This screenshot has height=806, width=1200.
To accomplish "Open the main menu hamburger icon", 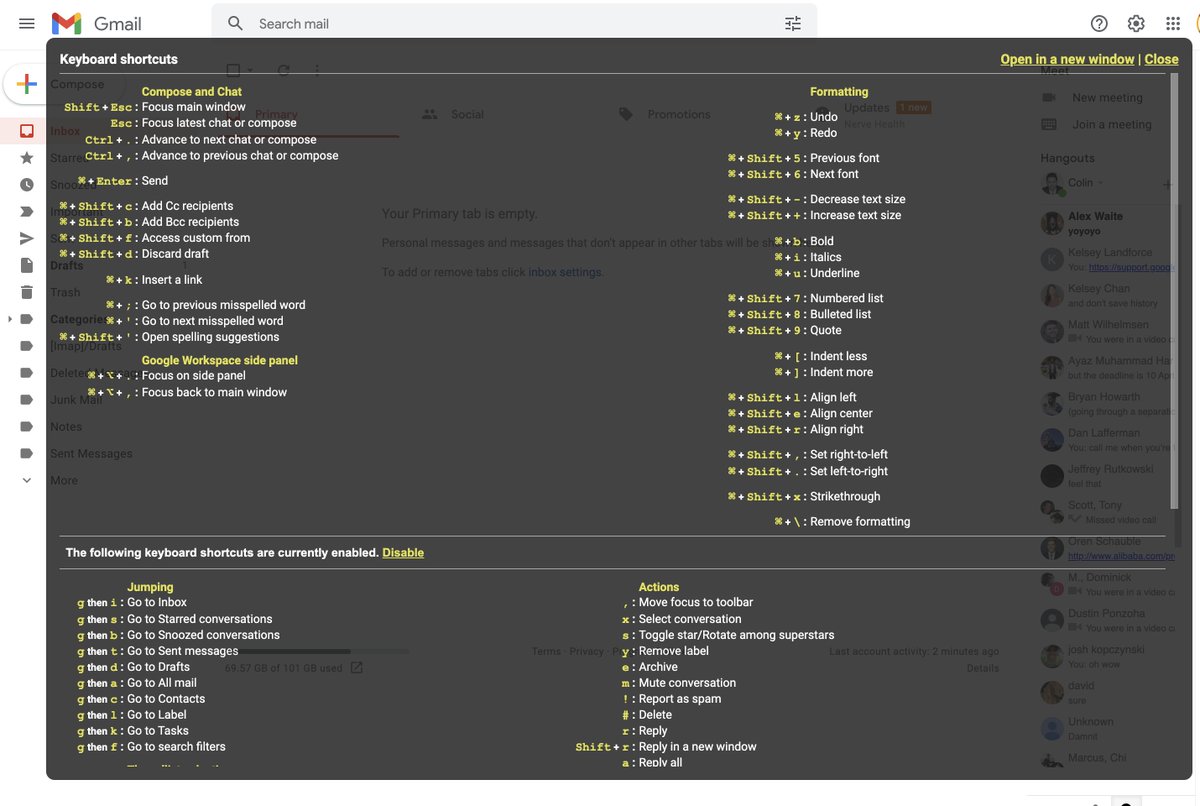I will [x=27, y=23].
